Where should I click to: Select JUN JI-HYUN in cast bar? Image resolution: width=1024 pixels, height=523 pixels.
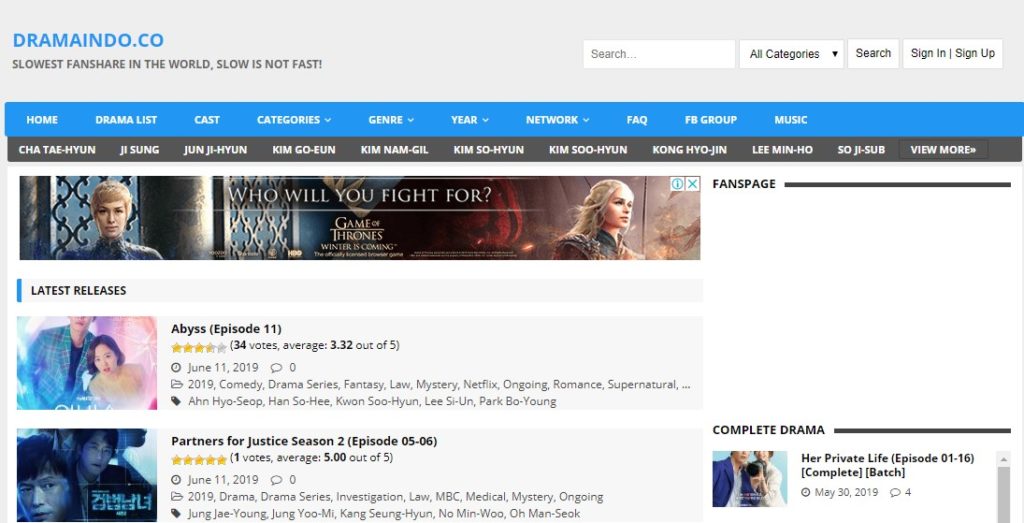click(x=216, y=150)
